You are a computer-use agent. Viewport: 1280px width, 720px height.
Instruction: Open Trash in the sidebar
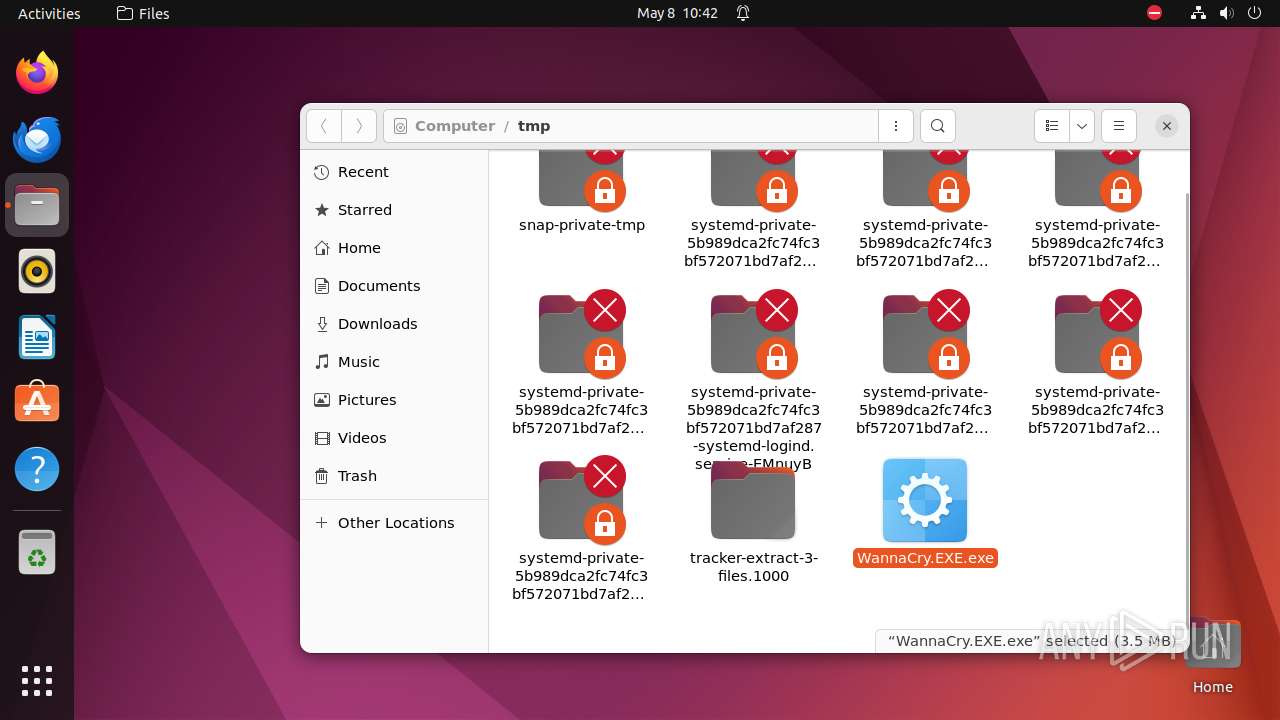394,476
